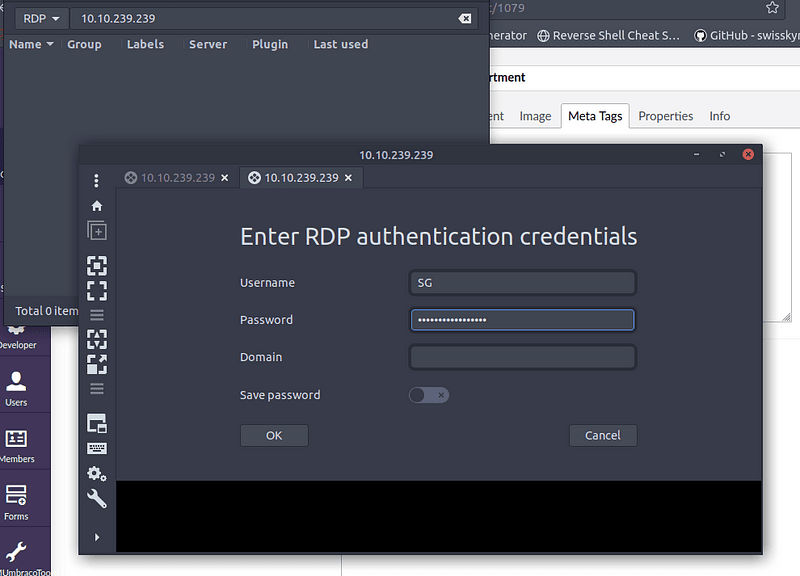Viewport: 800px width, 576px height.
Task: Expand the toolbar with bottom arrow
Action: 97,537
